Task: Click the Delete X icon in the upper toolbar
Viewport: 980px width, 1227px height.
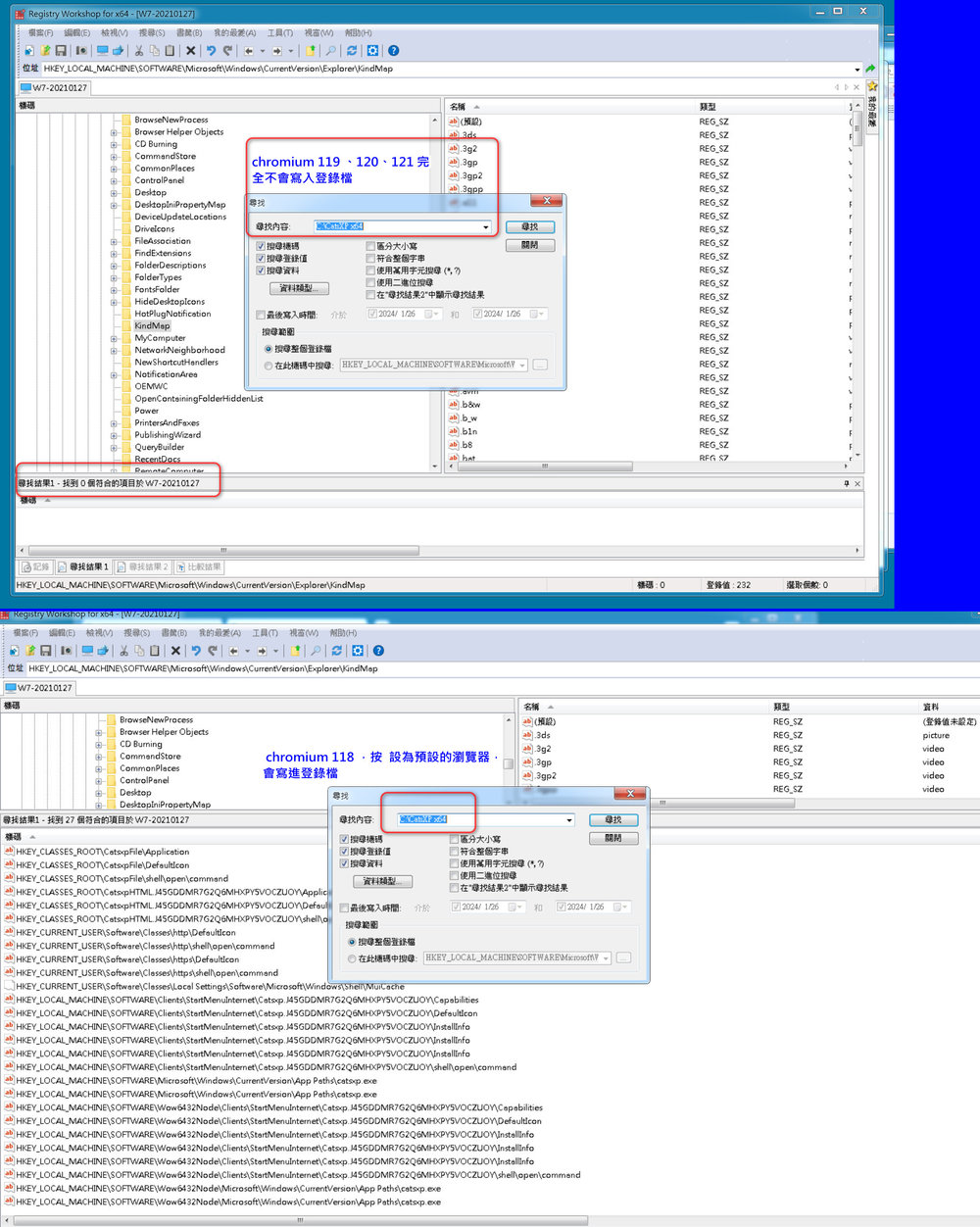Action: (x=190, y=51)
